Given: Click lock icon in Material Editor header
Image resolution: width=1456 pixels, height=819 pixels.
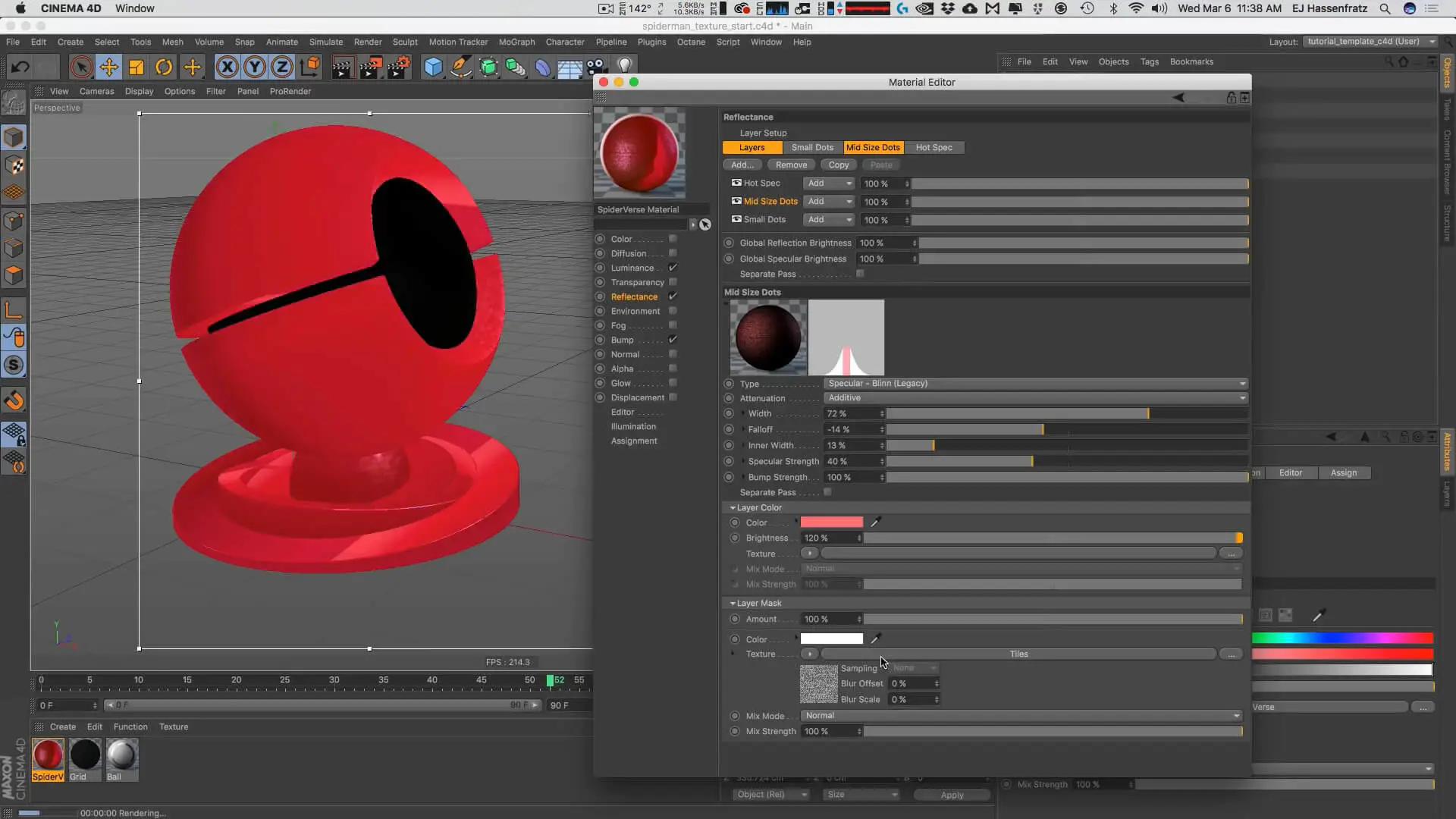Looking at the screenshot, I should pyautogui.click(x=1232, y=97).
